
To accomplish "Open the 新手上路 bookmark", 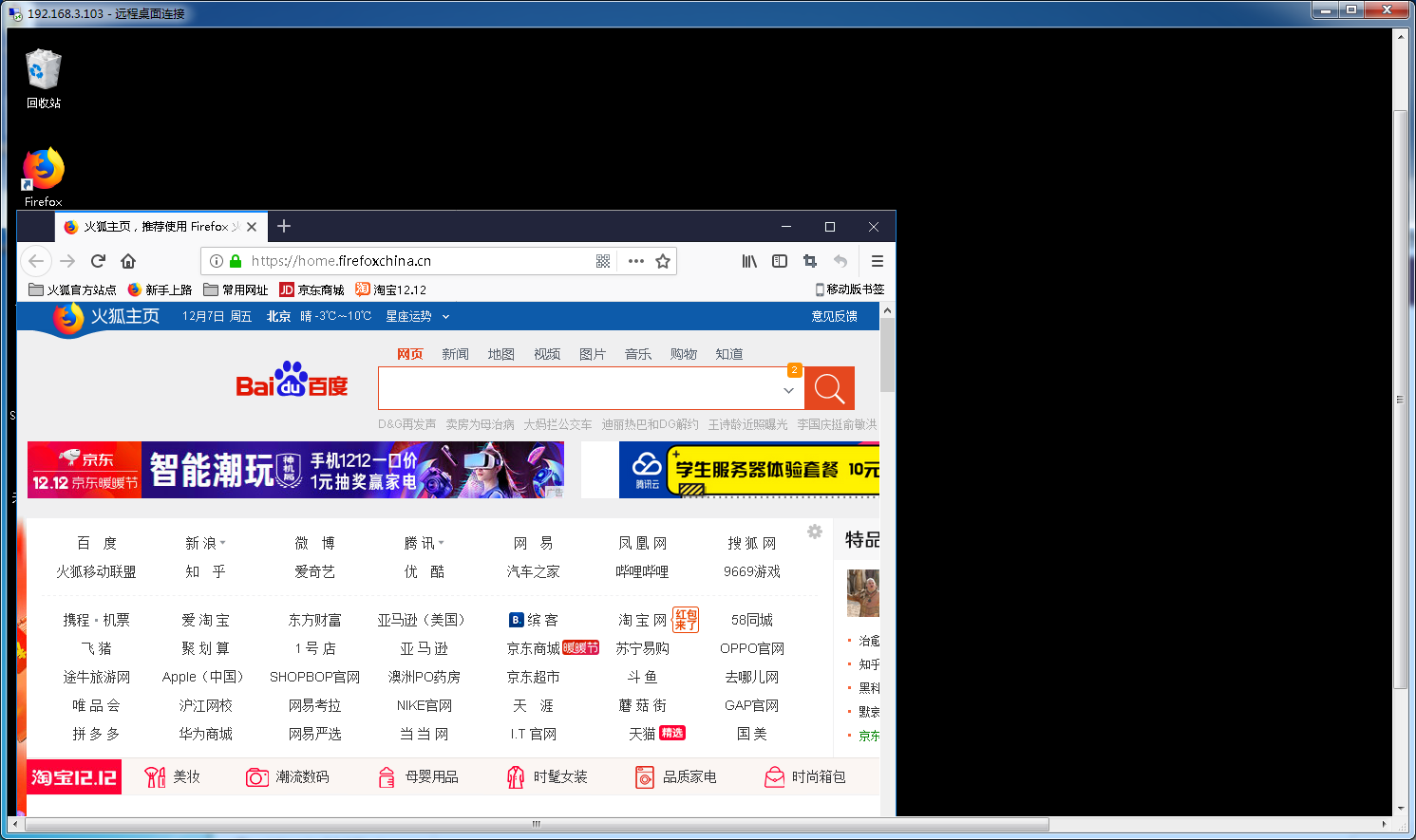I will [160, 289].
